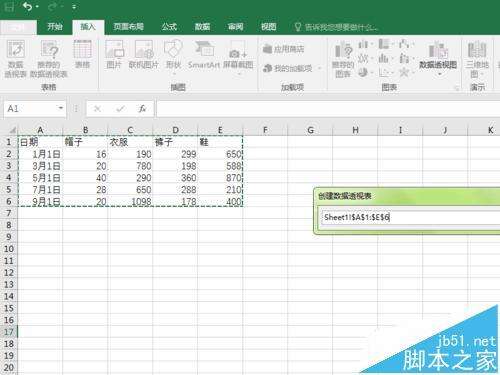Click the cancel X in formula bar

[x=97, y=109]
